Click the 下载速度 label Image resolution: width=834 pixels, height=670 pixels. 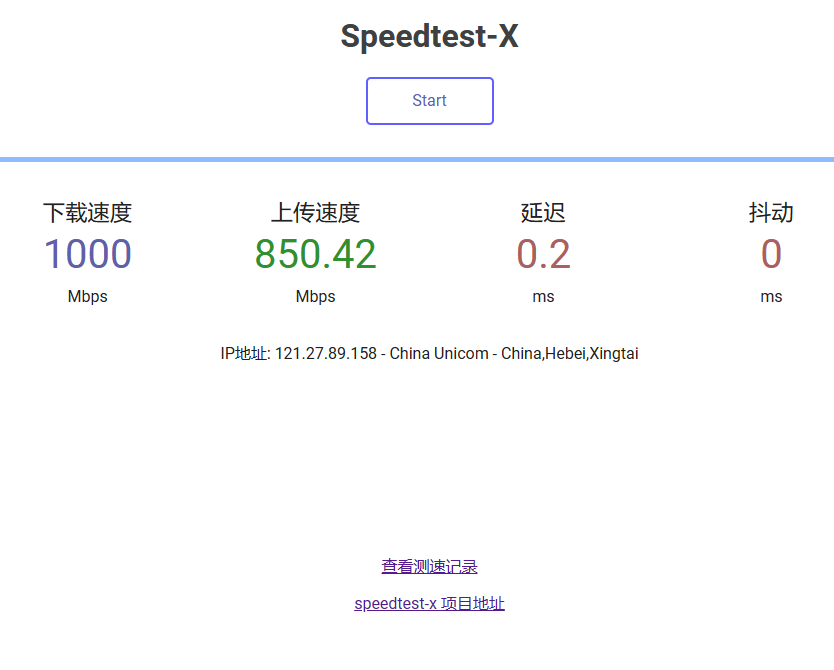pos(88,213)
